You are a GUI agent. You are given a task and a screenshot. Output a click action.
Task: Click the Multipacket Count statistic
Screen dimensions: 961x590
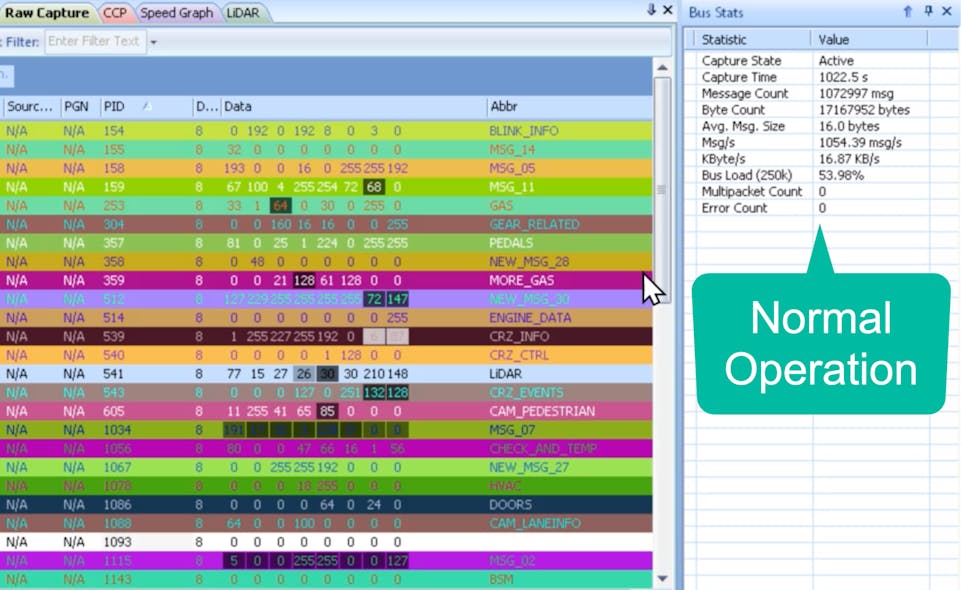click(x=751, y=192)
